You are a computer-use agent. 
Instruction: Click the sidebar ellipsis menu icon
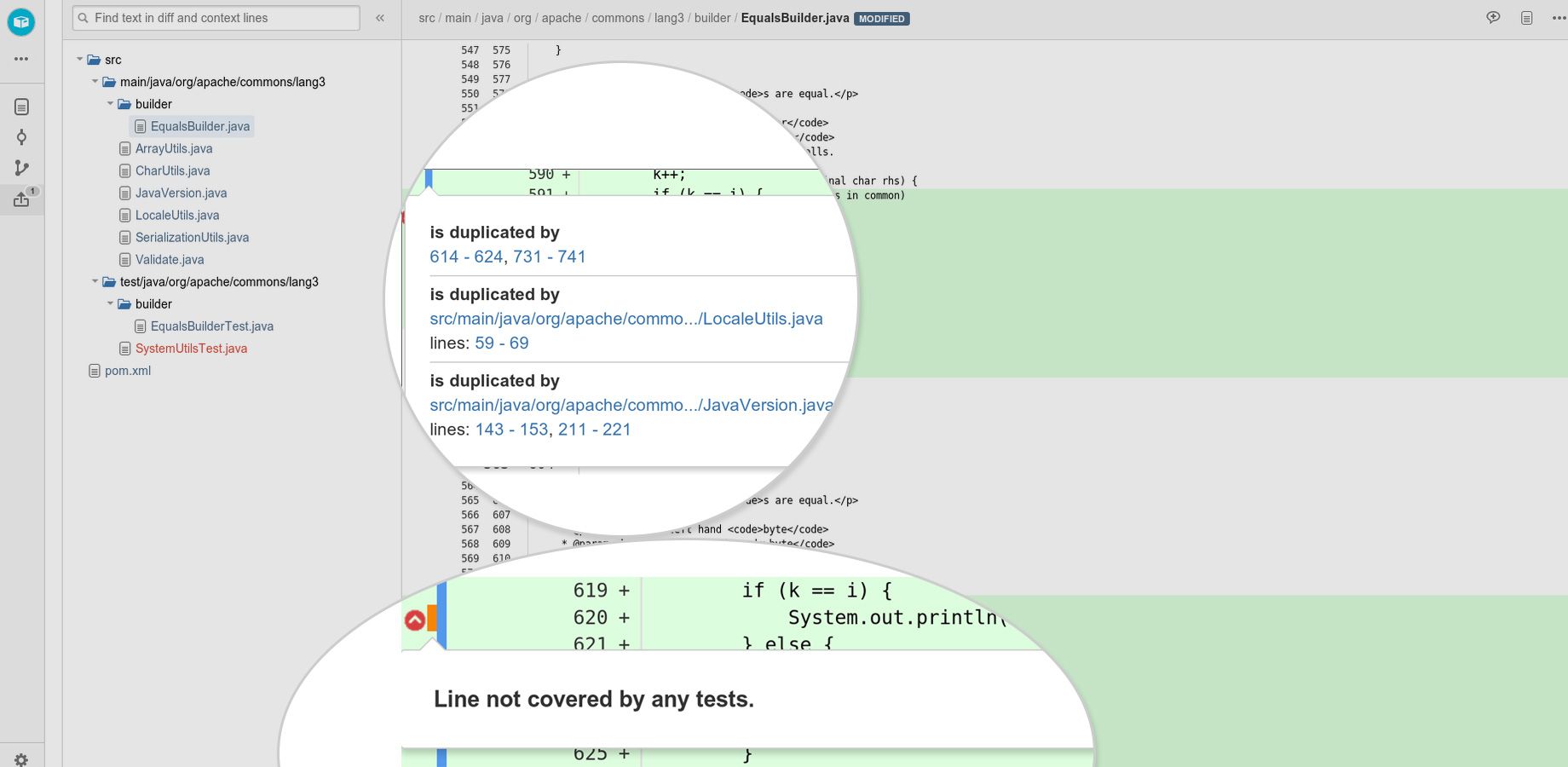point(21,58)
